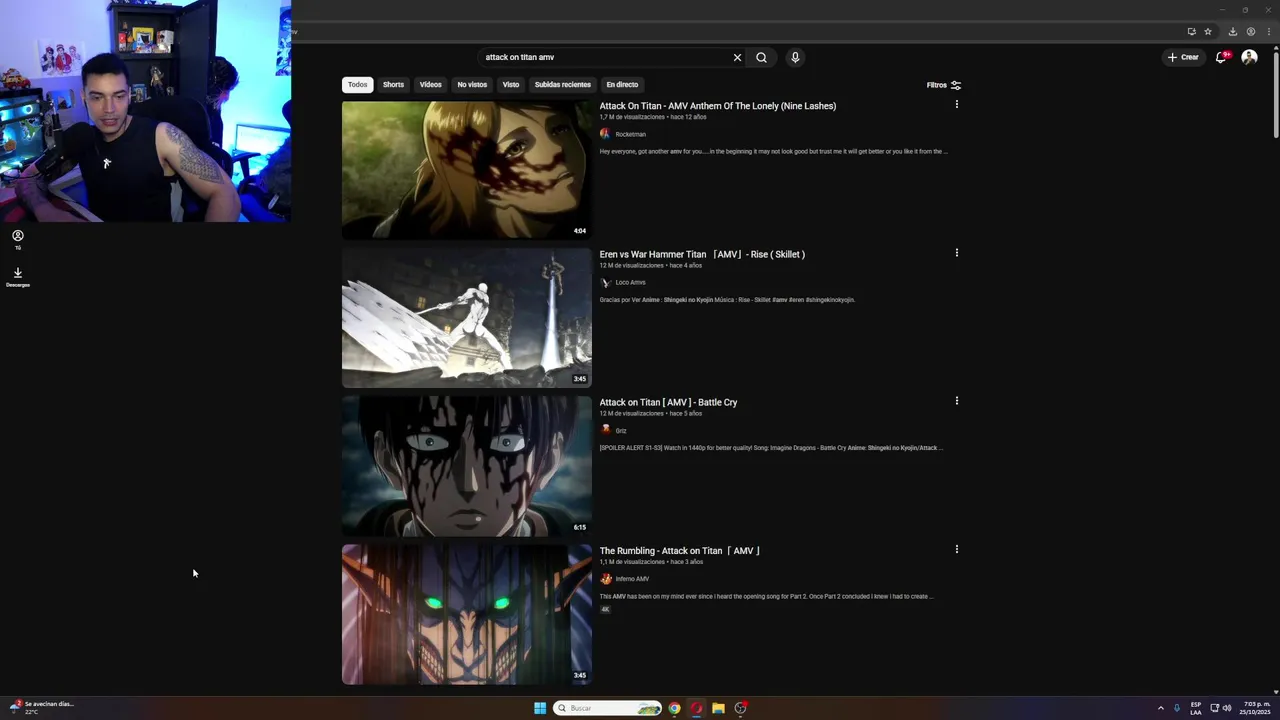Image resolution: width=1280 pixels, height=720 pixels.
Task: Click the tray microphone icon
Action: pos(1177,708)
